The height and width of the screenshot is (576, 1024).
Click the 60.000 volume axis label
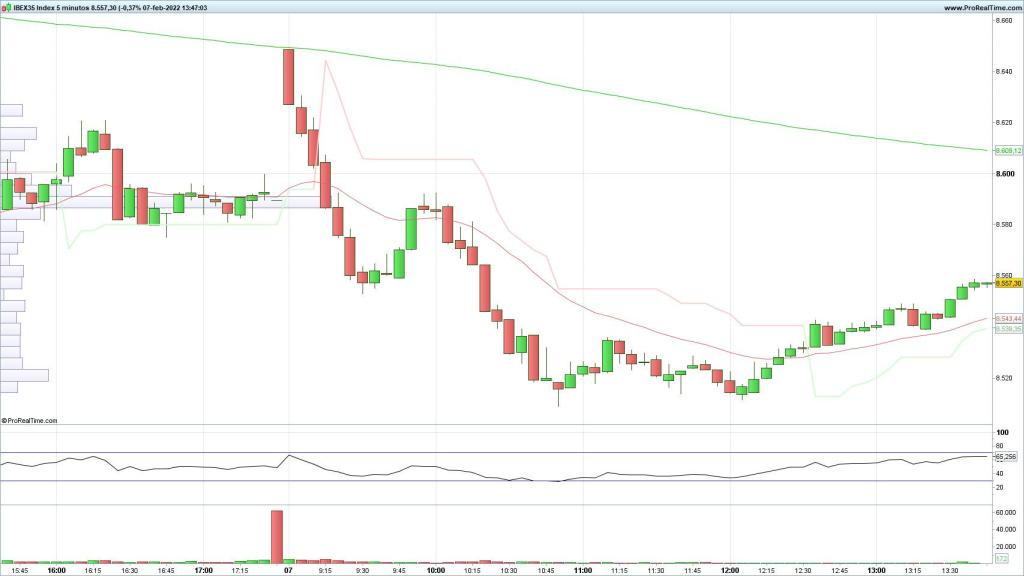point(1006,511)
